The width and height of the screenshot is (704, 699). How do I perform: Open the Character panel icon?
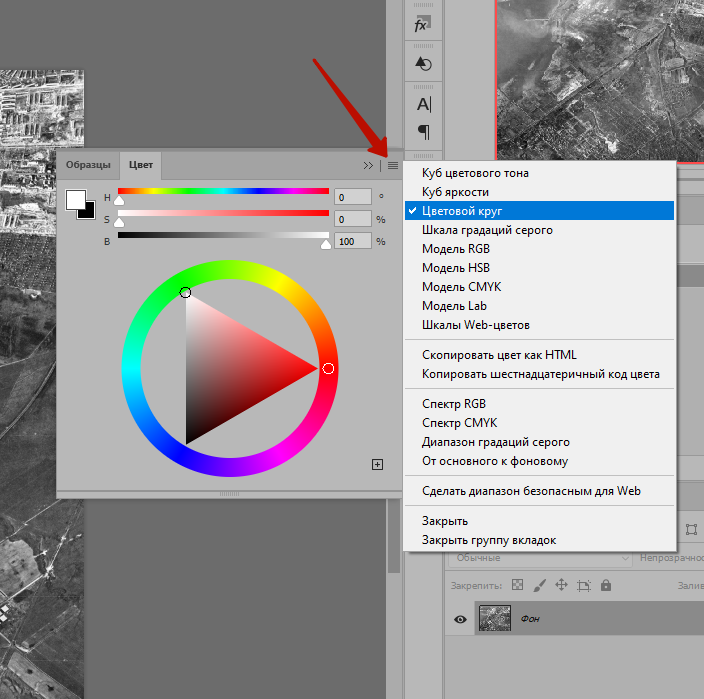[x=423, y=104]
